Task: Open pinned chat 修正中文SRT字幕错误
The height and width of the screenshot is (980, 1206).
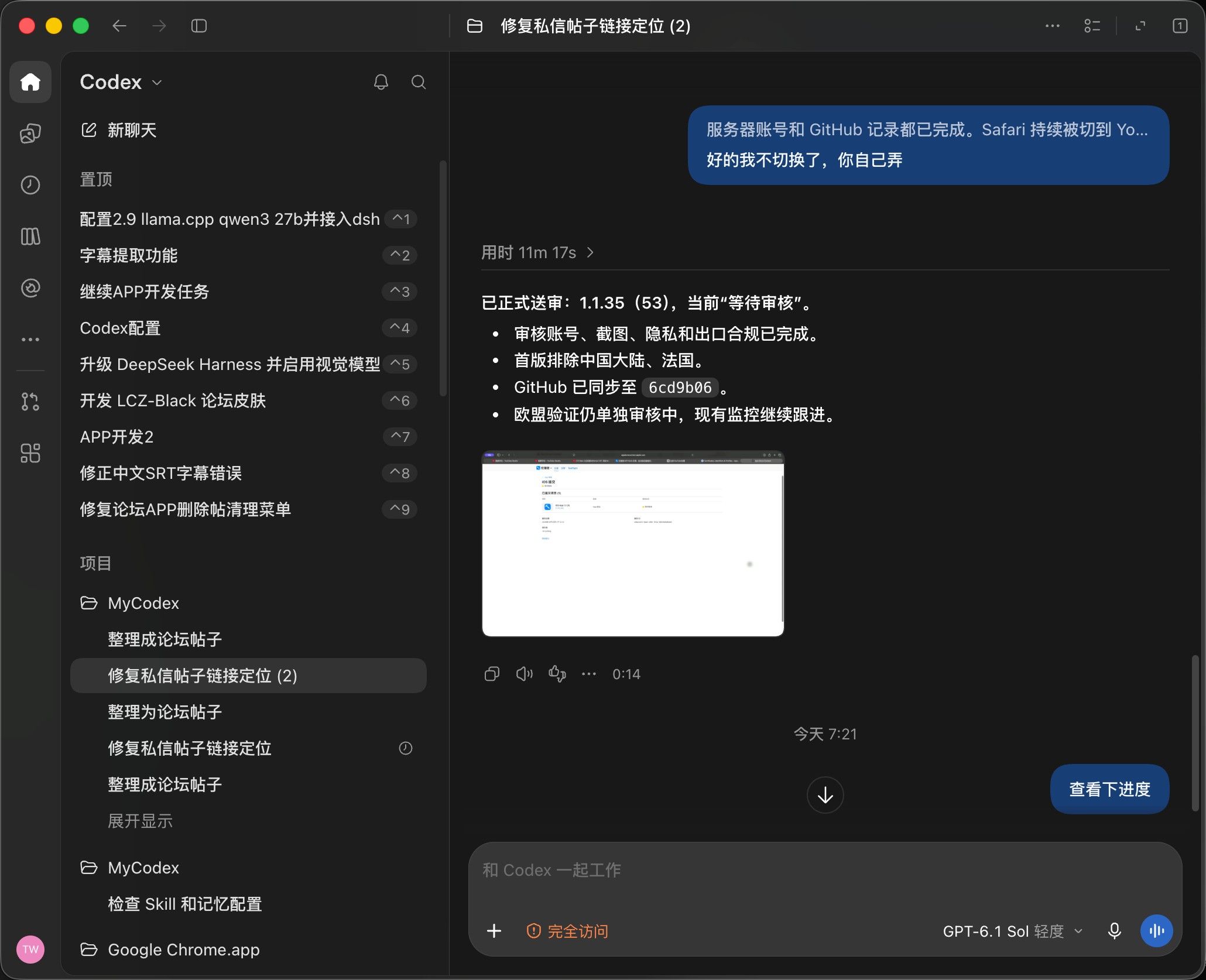Action: pyautogui.click(x=248, y=473)
